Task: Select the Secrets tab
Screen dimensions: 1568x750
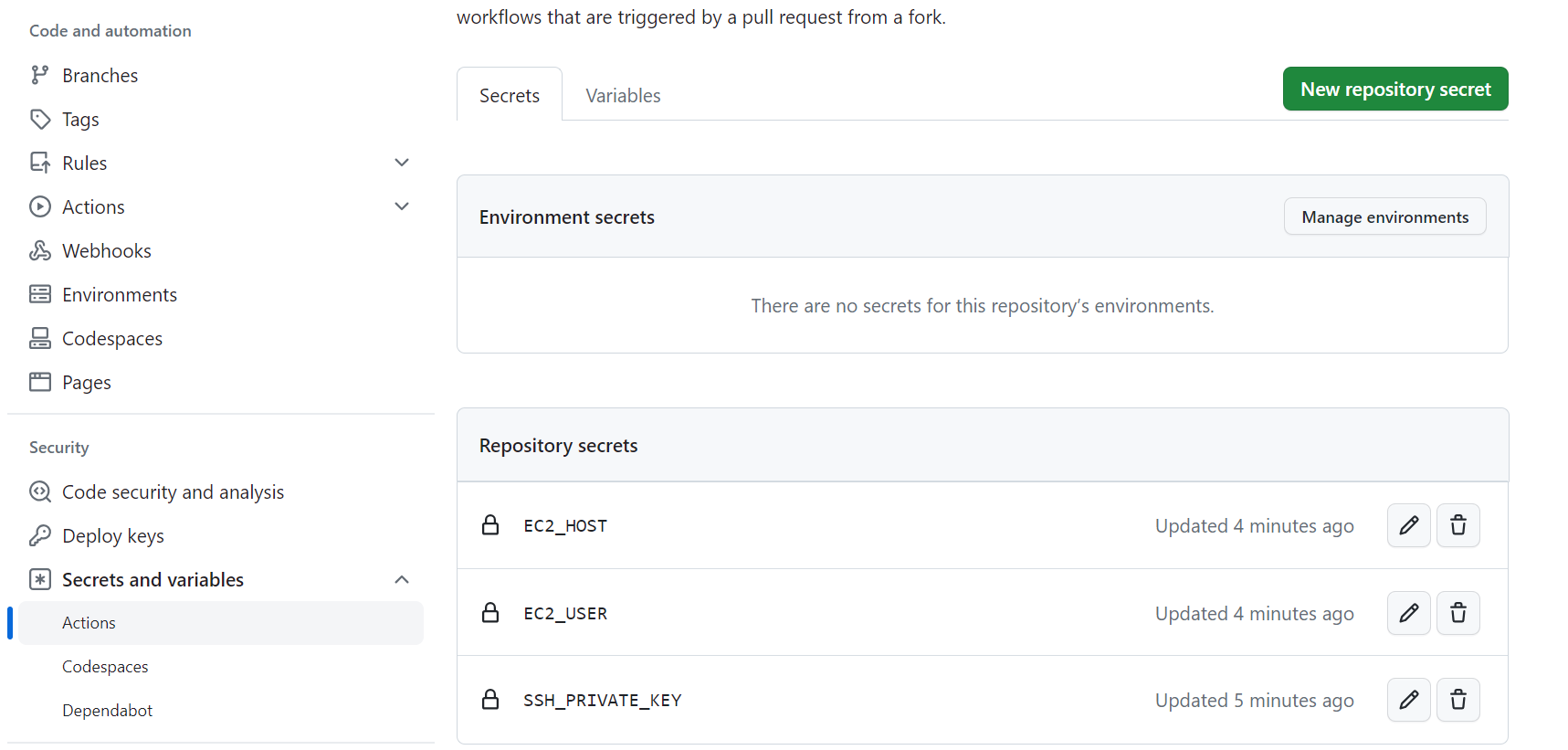Action: [510, 96]
